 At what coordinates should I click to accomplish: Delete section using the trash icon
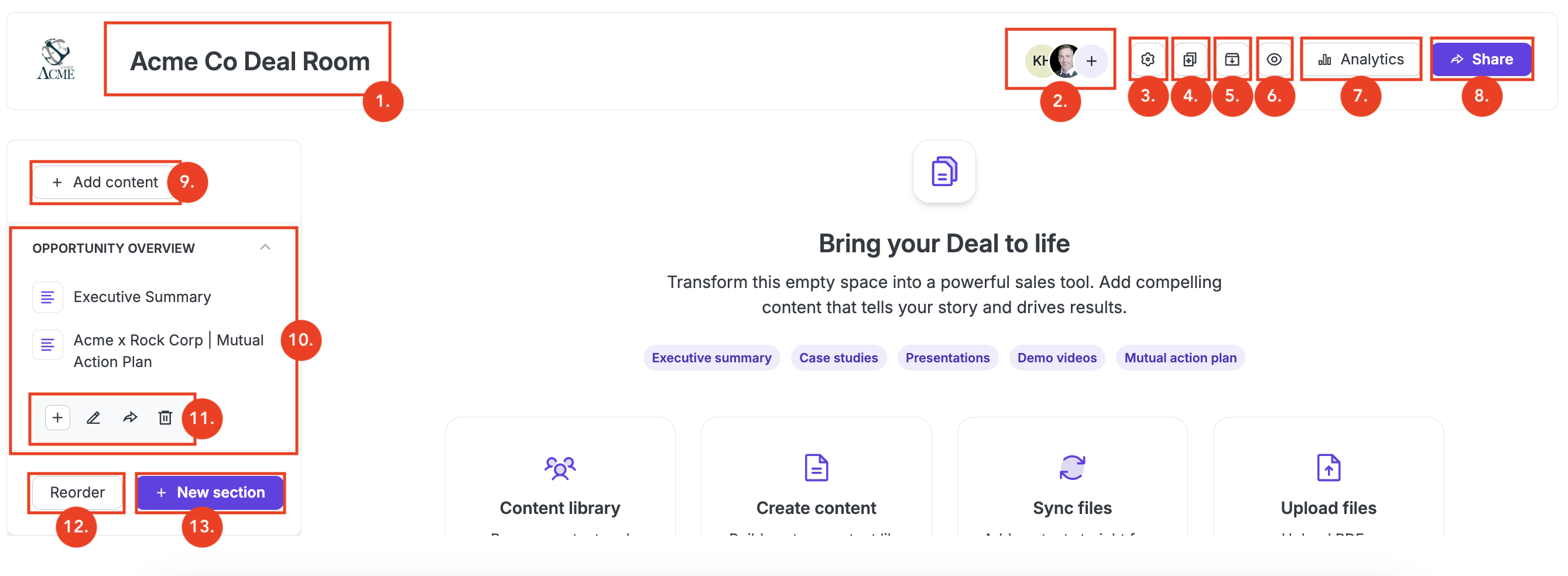coord(165,418)
